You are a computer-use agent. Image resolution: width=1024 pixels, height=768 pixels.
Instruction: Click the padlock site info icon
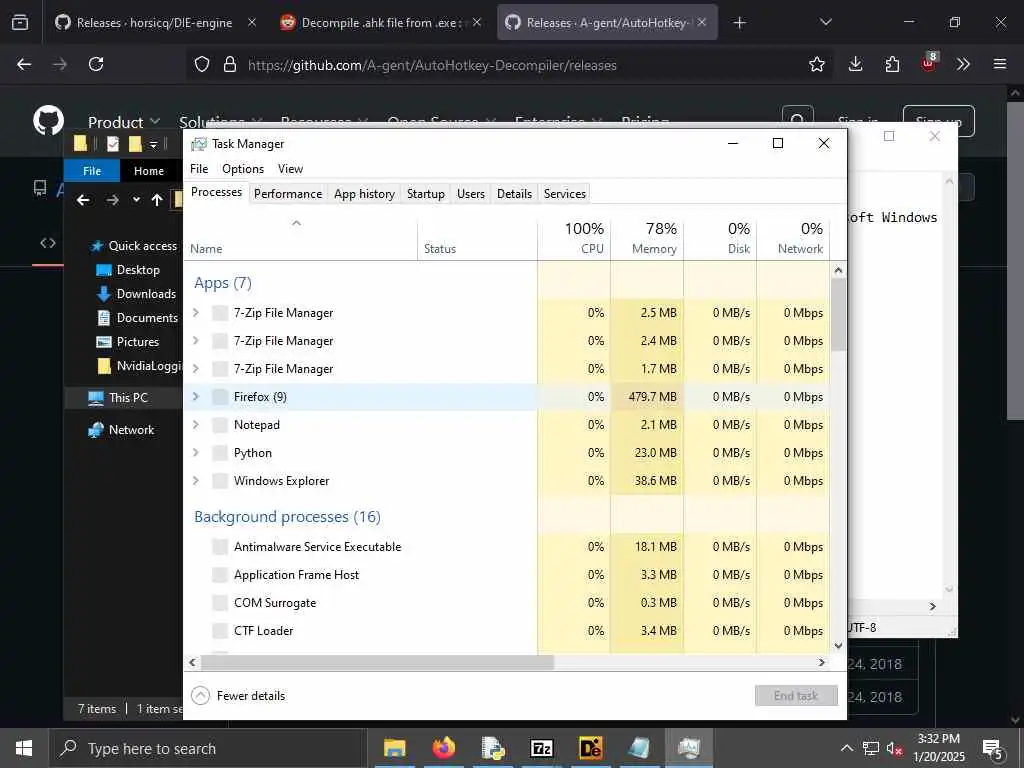pyautogui.click(x=229, y=64)
